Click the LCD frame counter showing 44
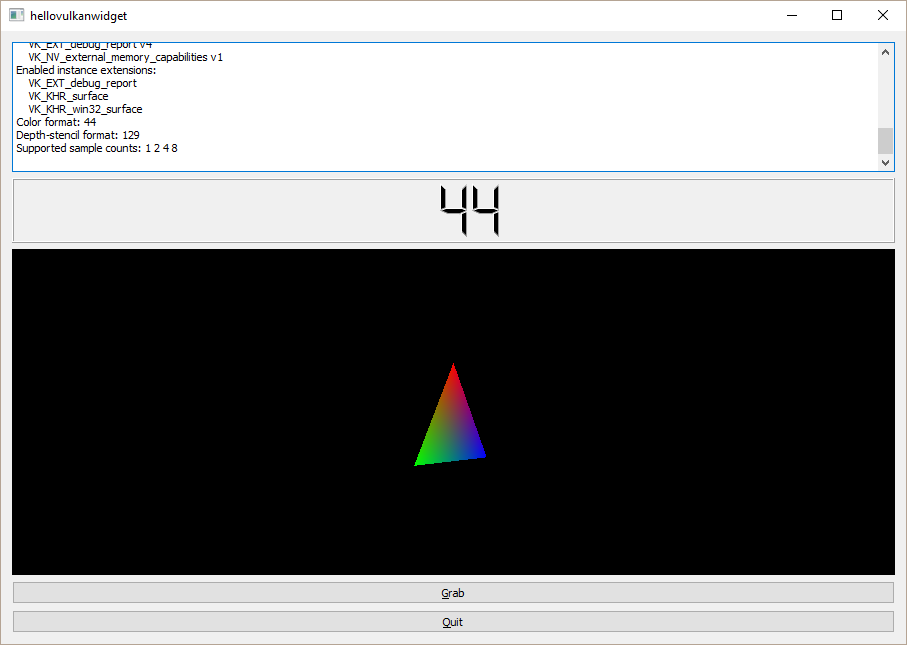This screenshot has width=907, height=645. click(x=467, y=210)
